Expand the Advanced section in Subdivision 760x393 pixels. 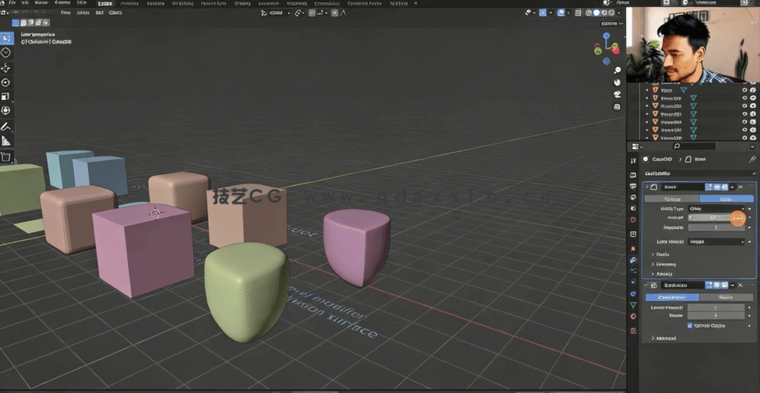664,338
